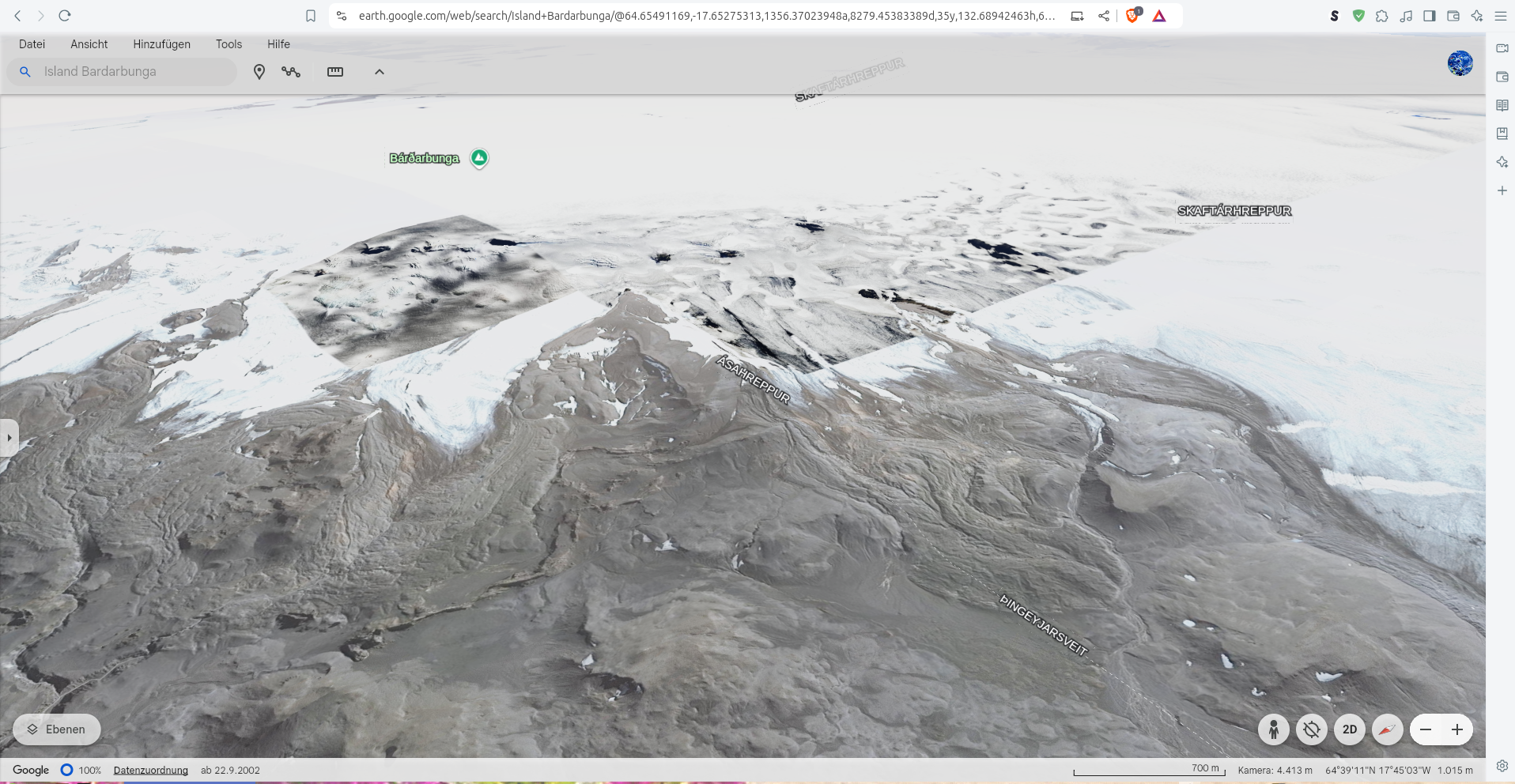Click the placemark pin tool icon
The height and width of the screenshot is (784, 1515).
pos(259,72)
